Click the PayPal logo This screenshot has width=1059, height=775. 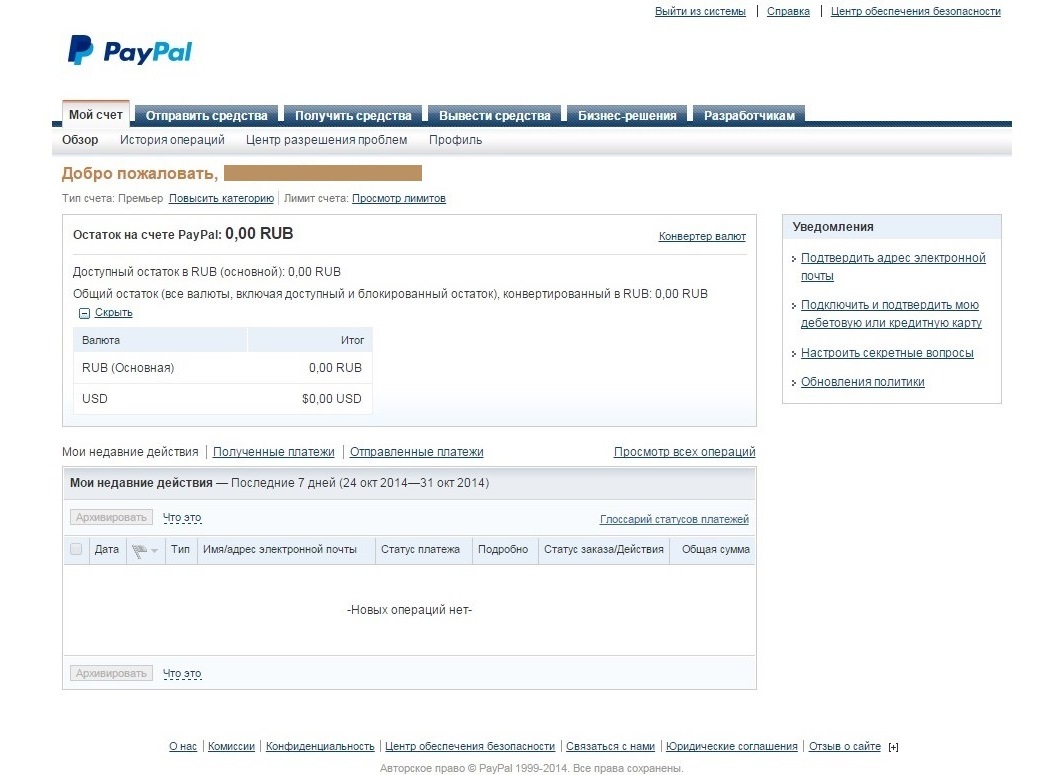click(130, 51)
